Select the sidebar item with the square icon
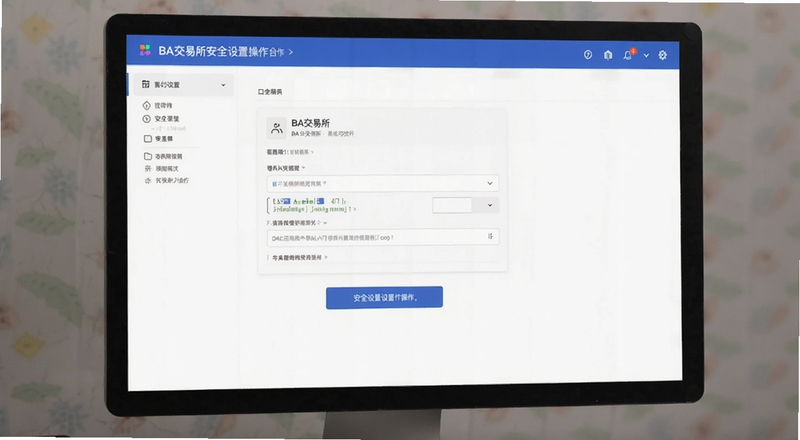 click(x=158, y=138)
